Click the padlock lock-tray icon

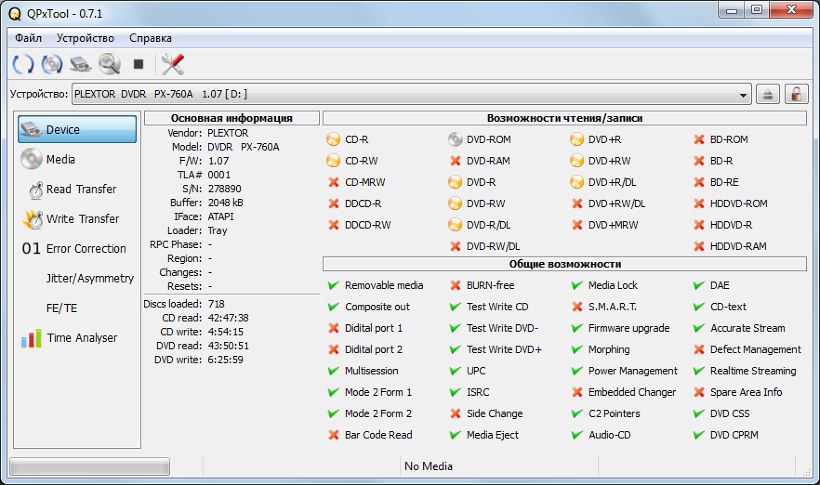point(796,94)
